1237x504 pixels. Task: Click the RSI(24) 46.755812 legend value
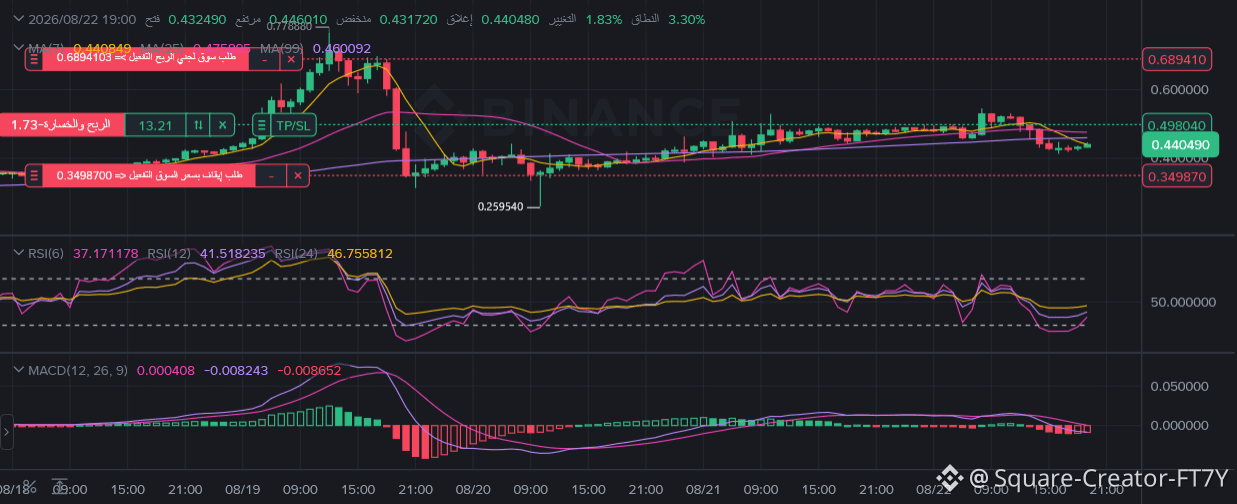point(359,253)
